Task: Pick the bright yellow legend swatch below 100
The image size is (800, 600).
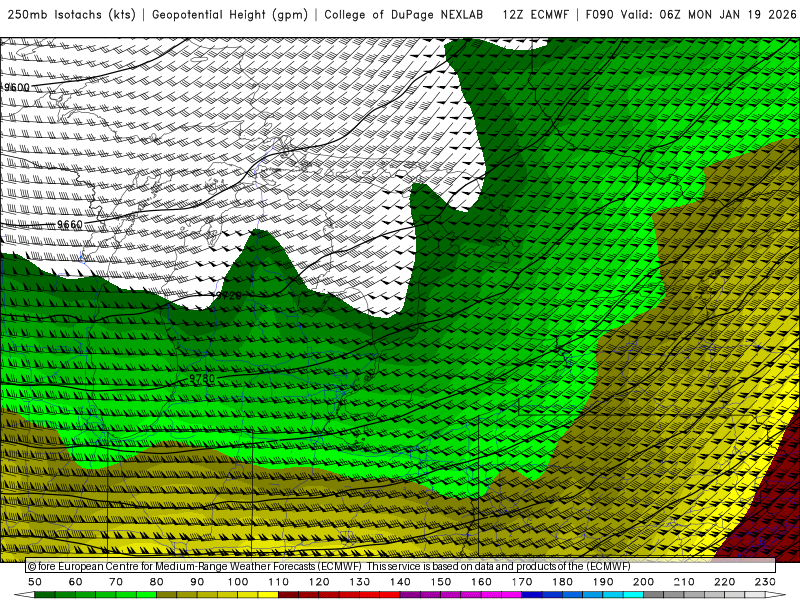Action: [248, 595]
